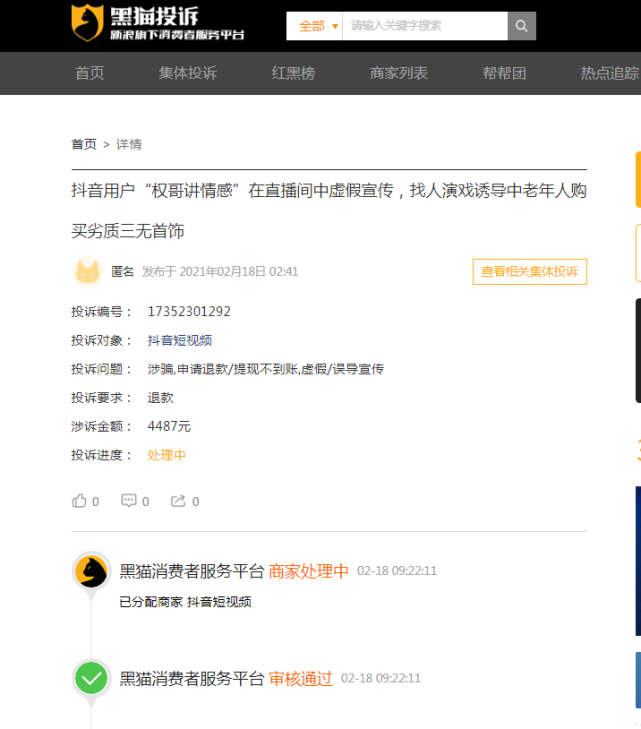This screenshot has width=641, height=729.
Task: Click 匿名 username
Action: (122, 272)
